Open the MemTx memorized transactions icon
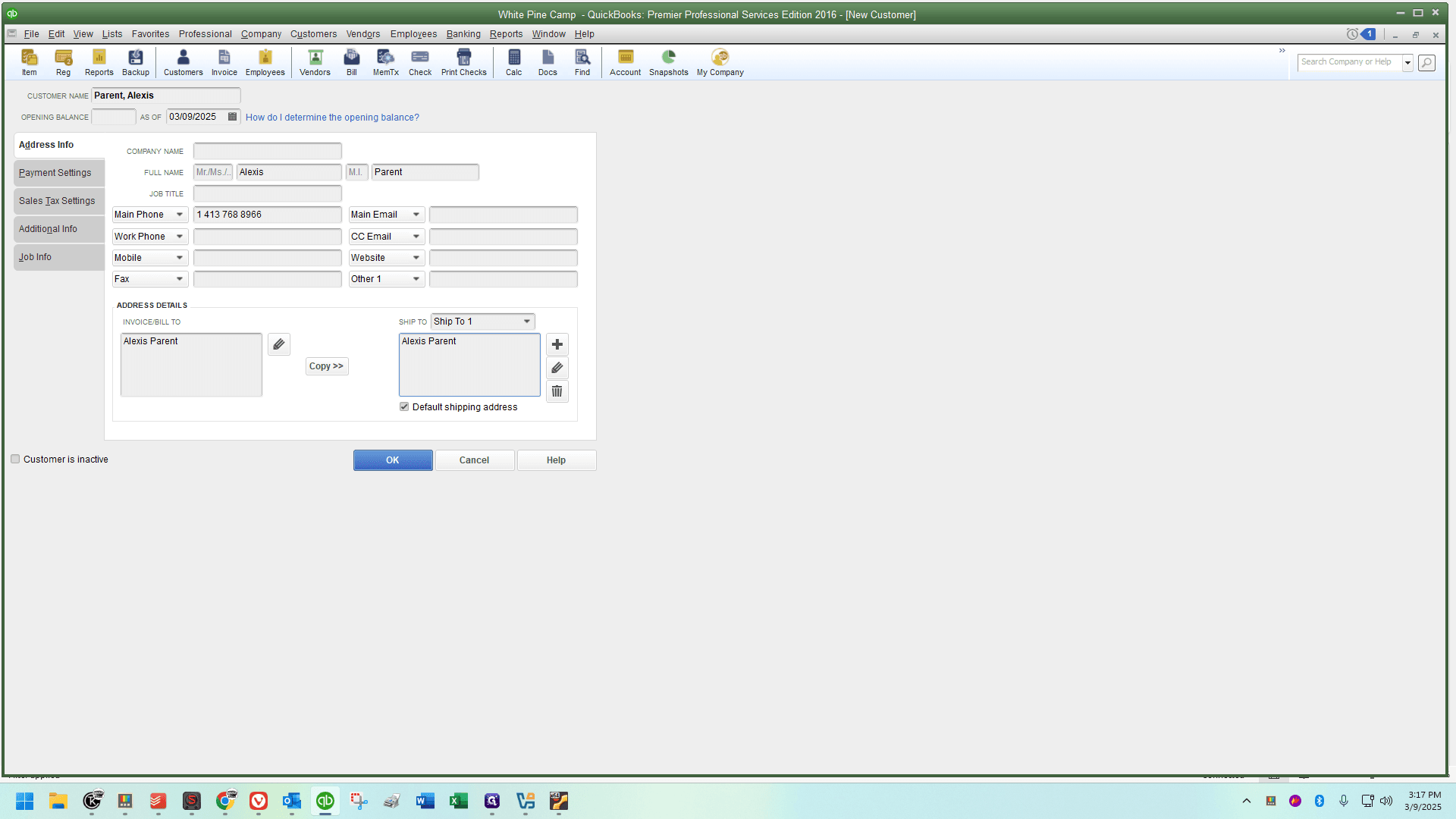The height and width of the screenshot is (819, 1456). coord(386,62)
